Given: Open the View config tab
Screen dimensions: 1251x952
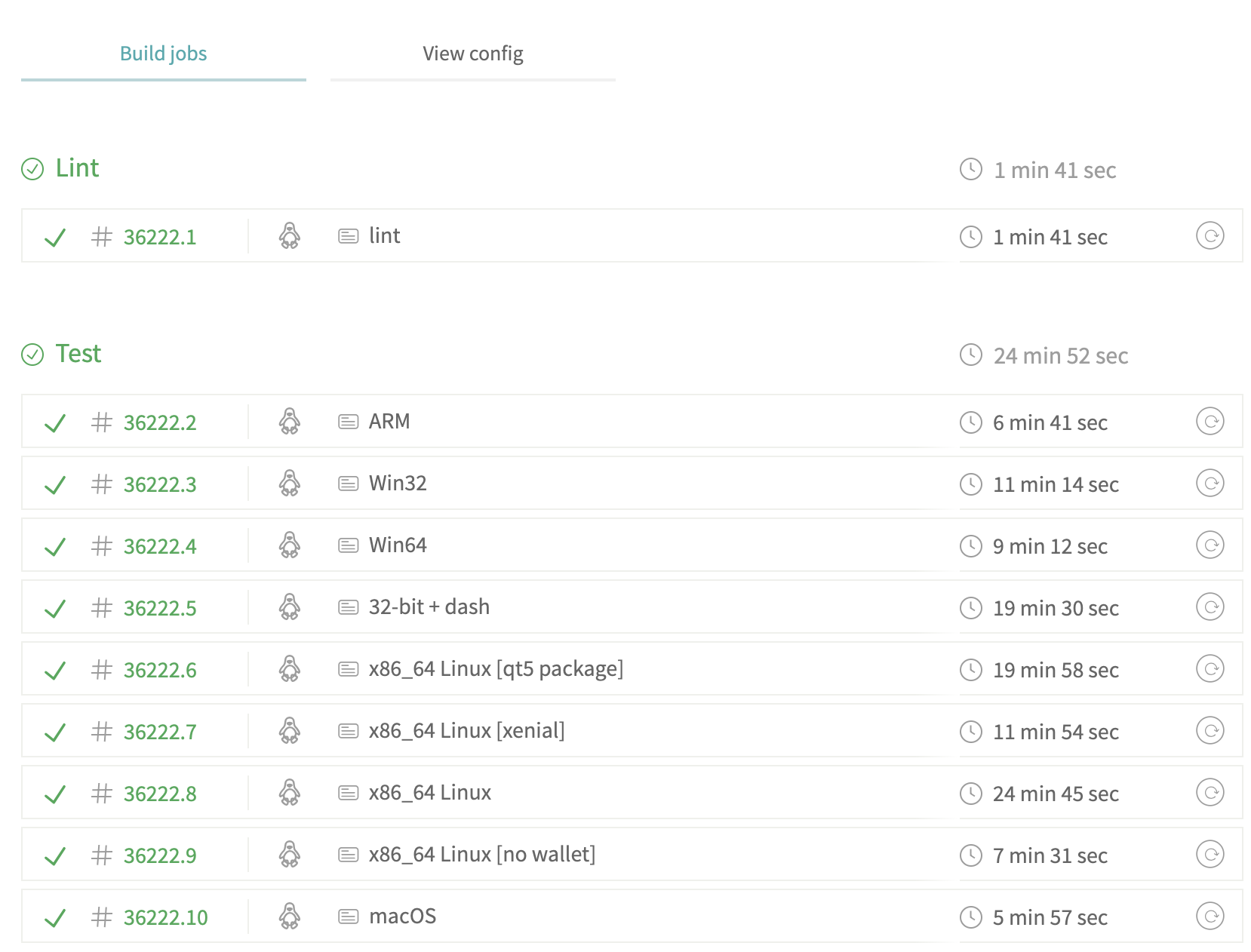Looking at the screenshot, I should click(x=472, y=54).
